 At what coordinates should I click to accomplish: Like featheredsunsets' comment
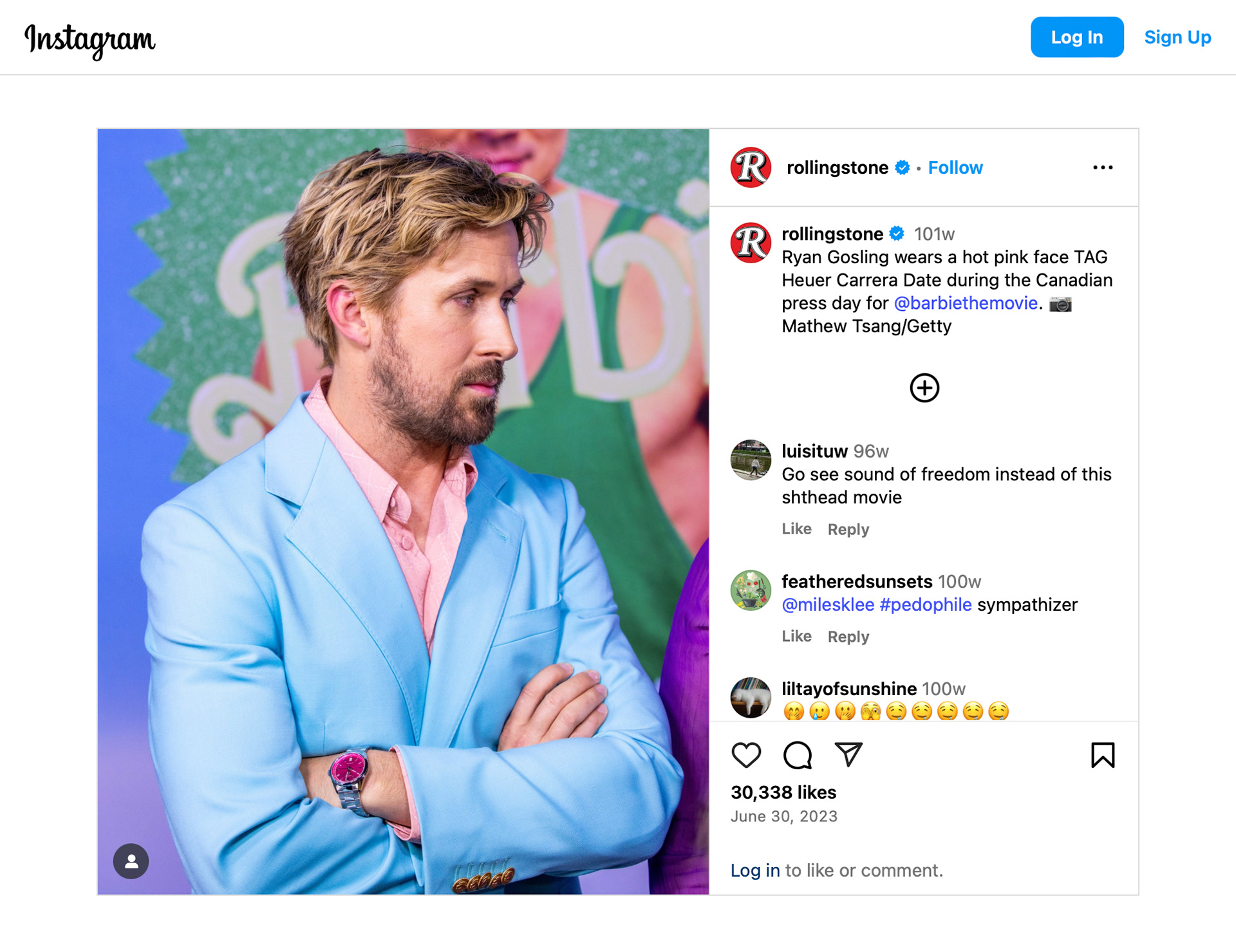pyautogui.click(x=796, y=637)
